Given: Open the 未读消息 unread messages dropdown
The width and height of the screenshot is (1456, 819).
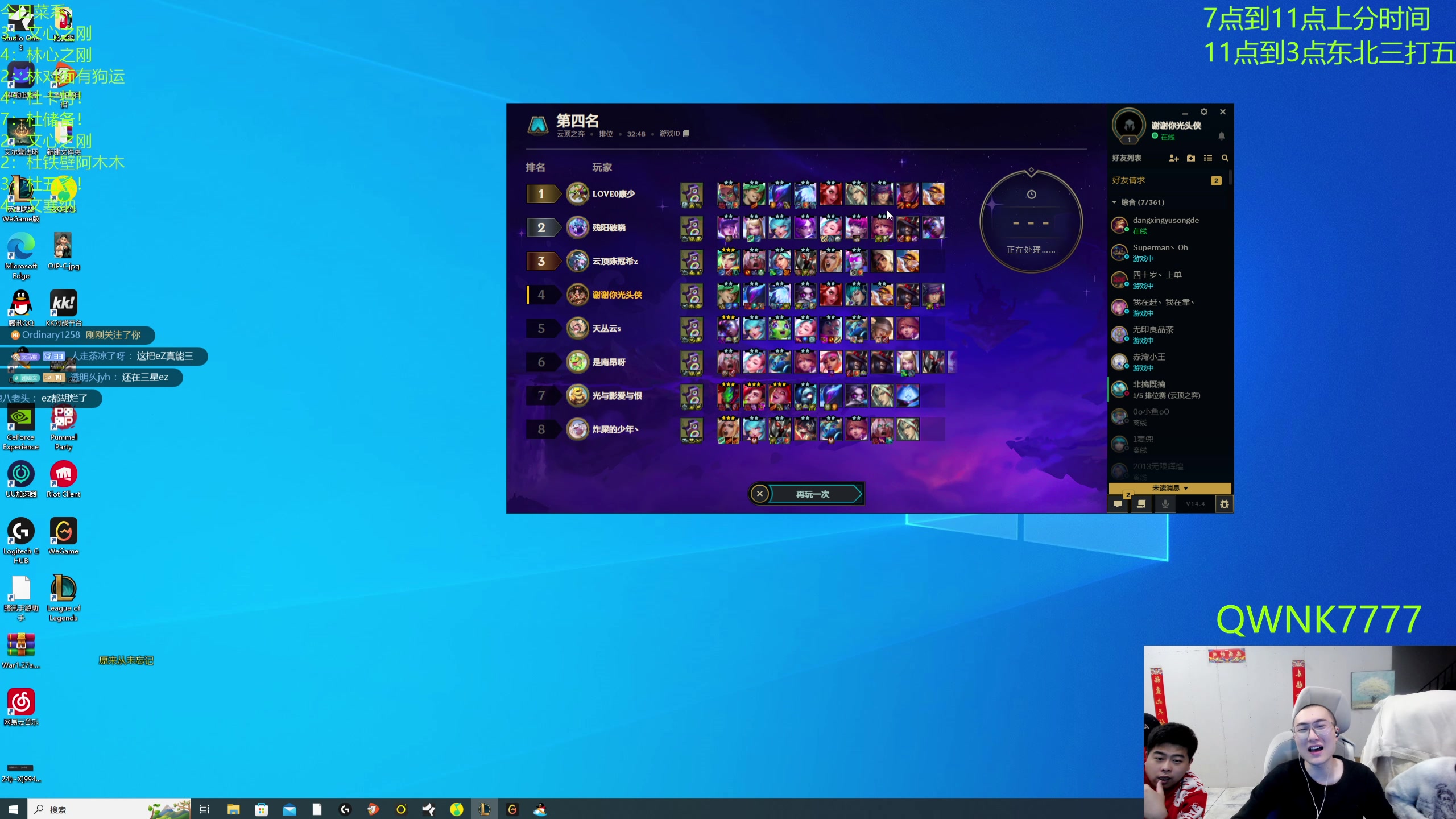Looking at the screenshot, I should (x=1170, y=488).
